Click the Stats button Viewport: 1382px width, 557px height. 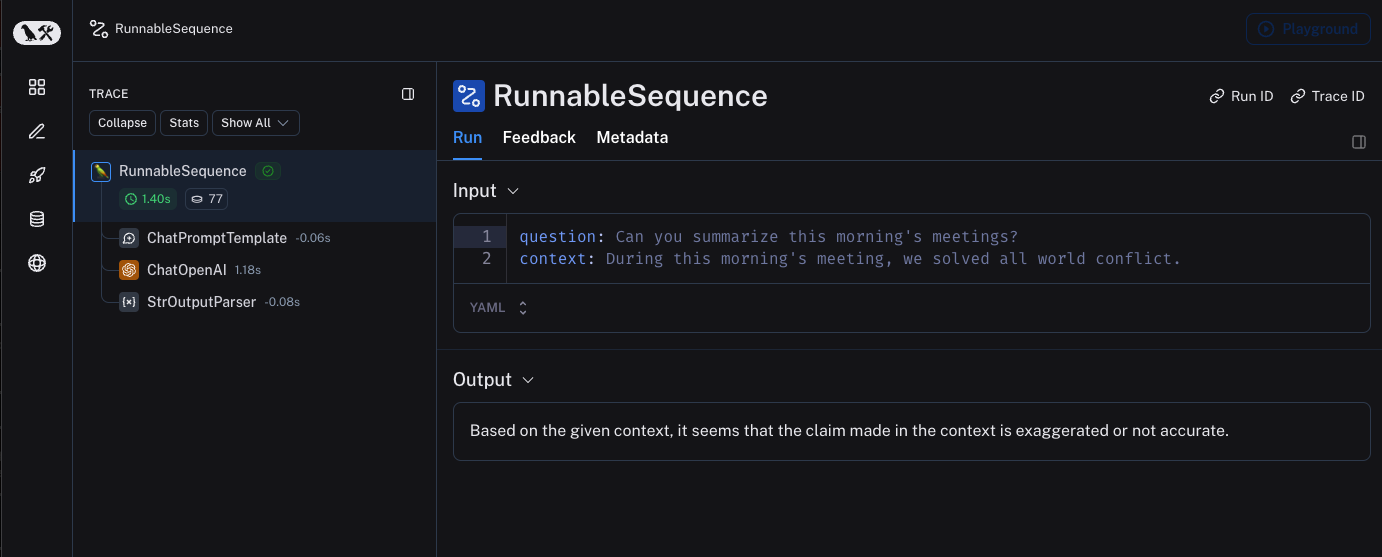184,123
